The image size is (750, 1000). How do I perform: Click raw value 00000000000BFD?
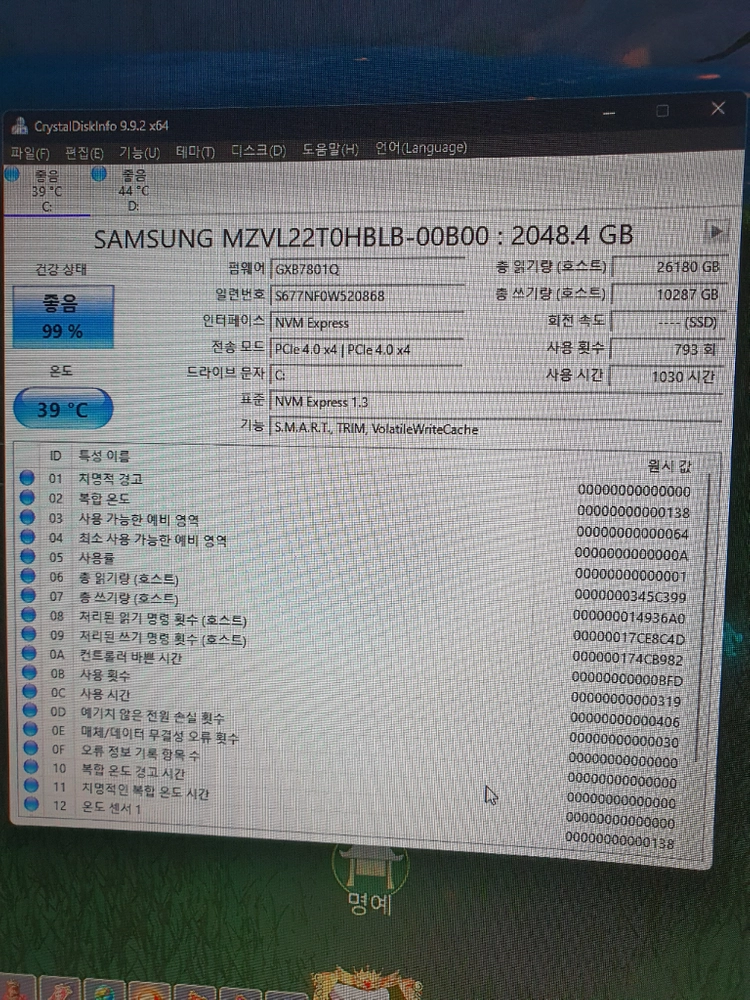coord(627,679)
